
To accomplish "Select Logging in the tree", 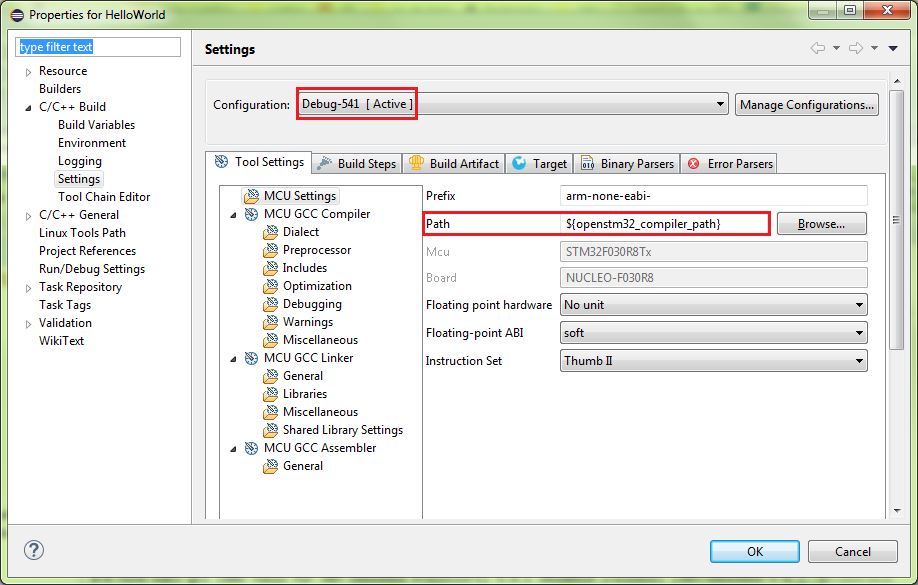I will (80, 161).
